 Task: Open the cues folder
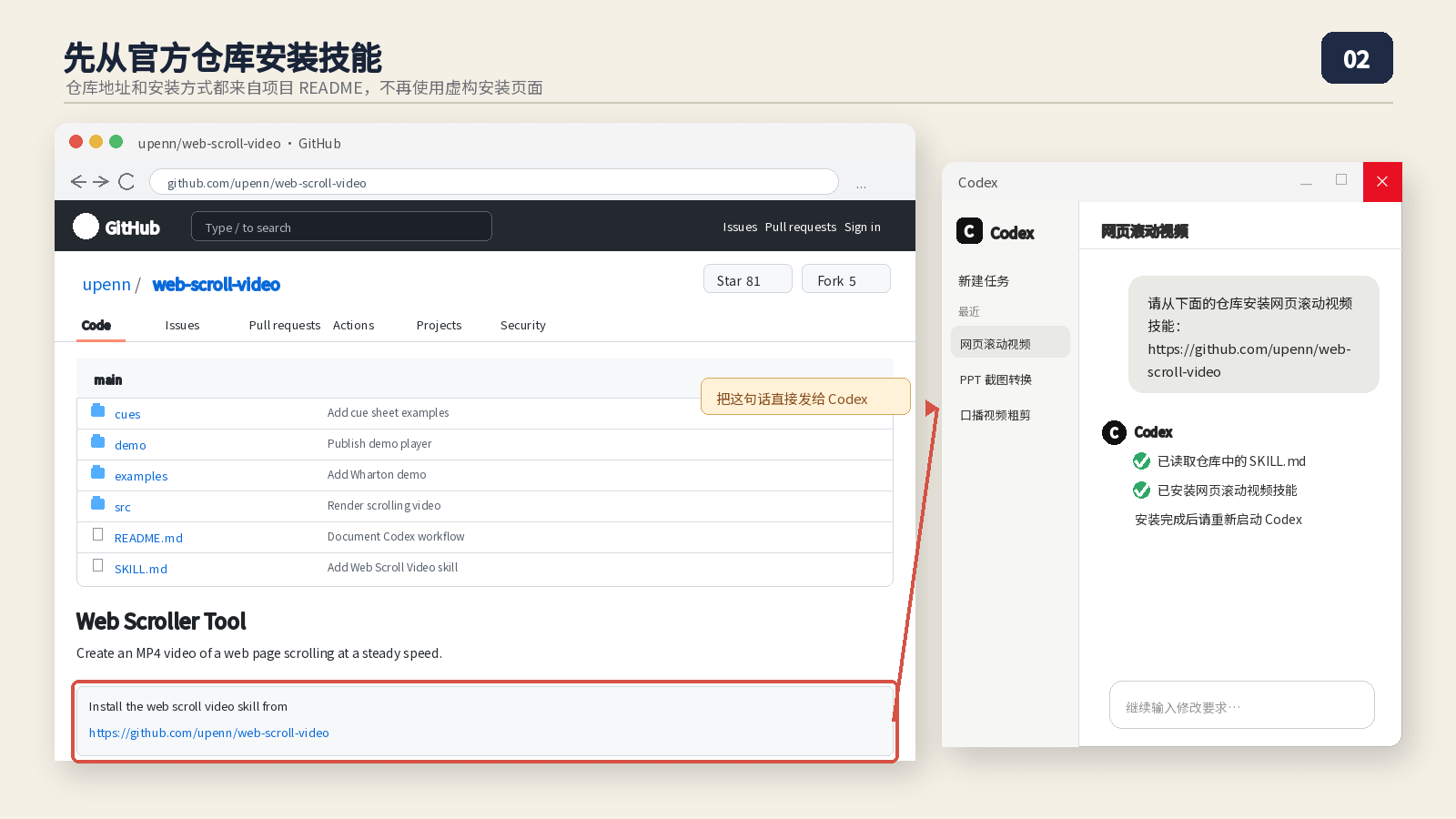[127, 414]
